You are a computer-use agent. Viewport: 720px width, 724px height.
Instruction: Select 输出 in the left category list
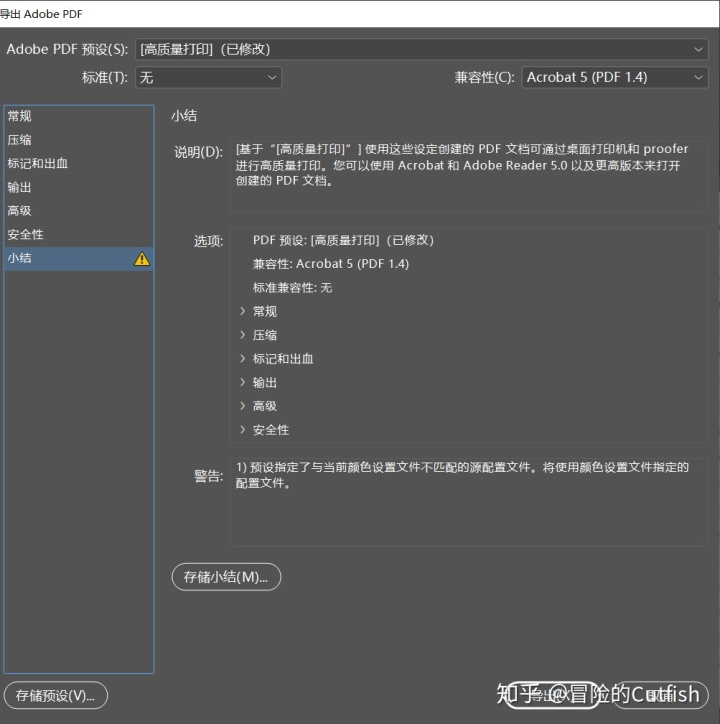(x=79, y=187)
